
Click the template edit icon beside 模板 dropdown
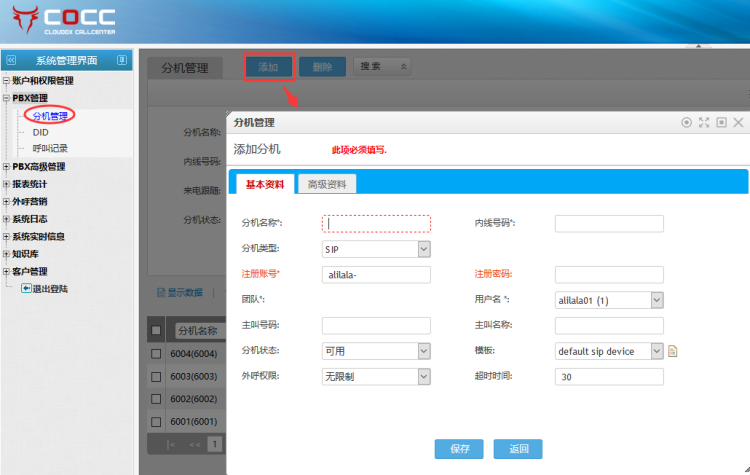click(x=673, y=351)
